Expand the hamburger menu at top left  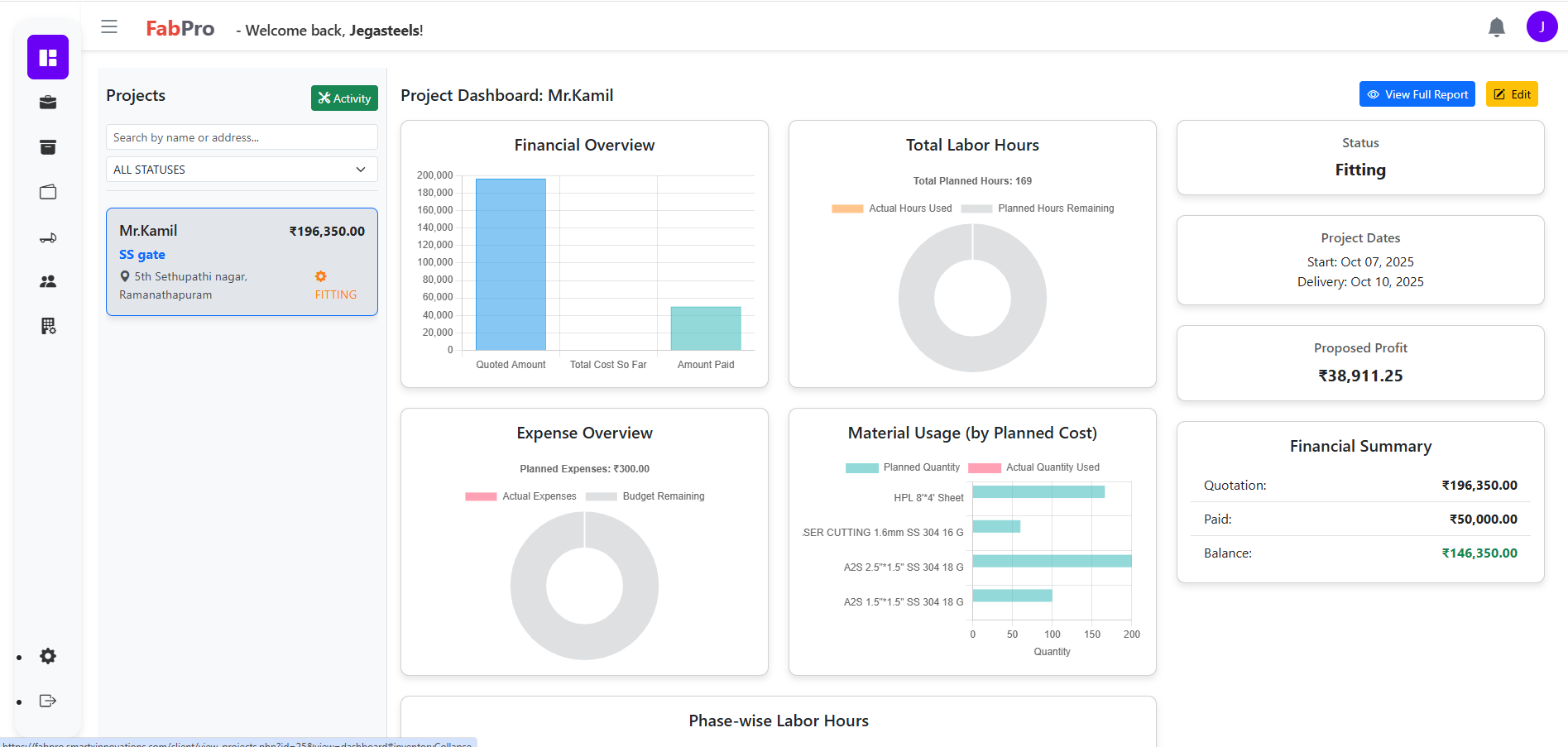tap(108, 26)
